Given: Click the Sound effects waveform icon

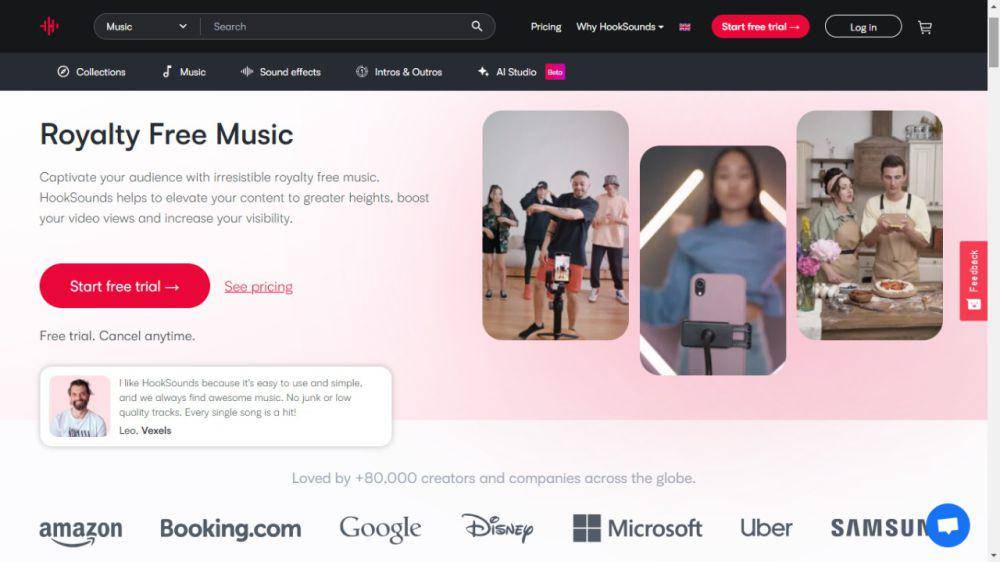Looking at the screenshot, I should 247,71.
